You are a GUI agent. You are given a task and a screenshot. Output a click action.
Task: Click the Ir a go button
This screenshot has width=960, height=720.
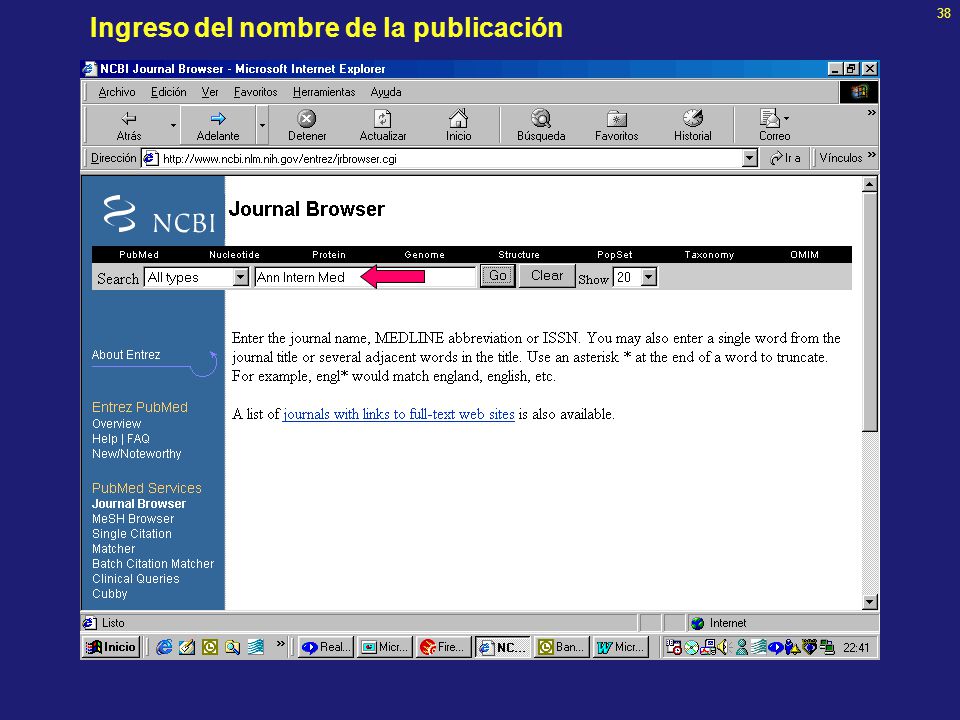[x=786, y=158]
